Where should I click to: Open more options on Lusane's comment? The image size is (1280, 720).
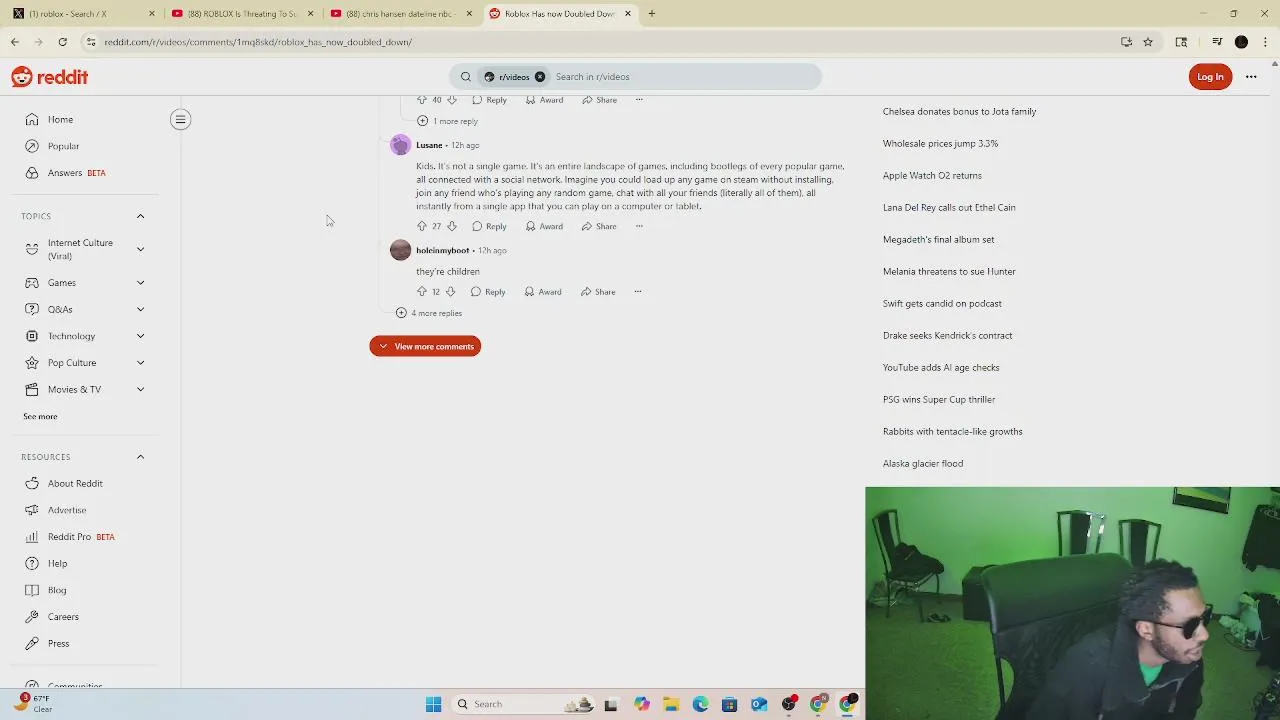coord(639,226)
